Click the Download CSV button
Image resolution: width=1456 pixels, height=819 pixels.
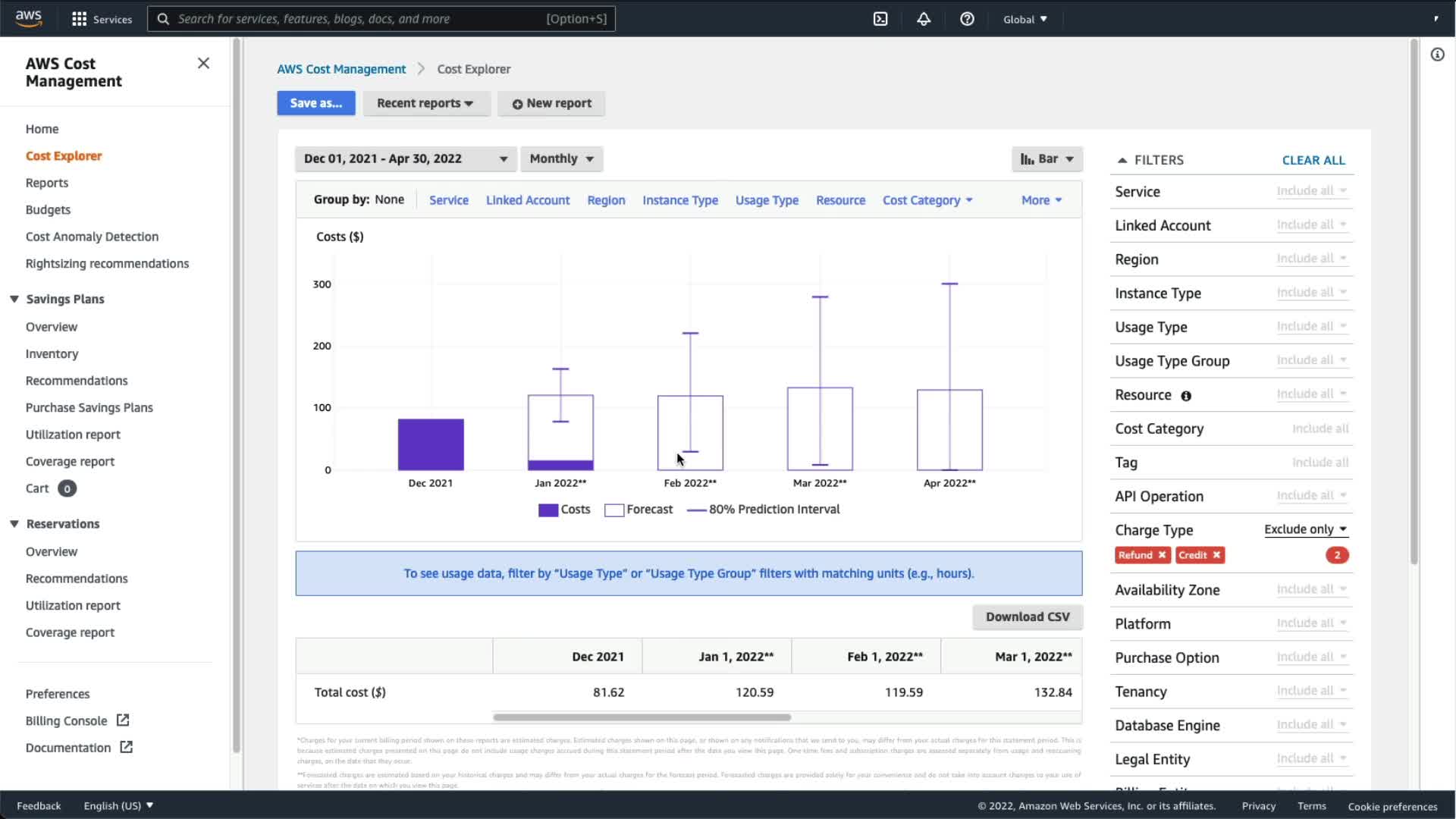click(1027, 617)
